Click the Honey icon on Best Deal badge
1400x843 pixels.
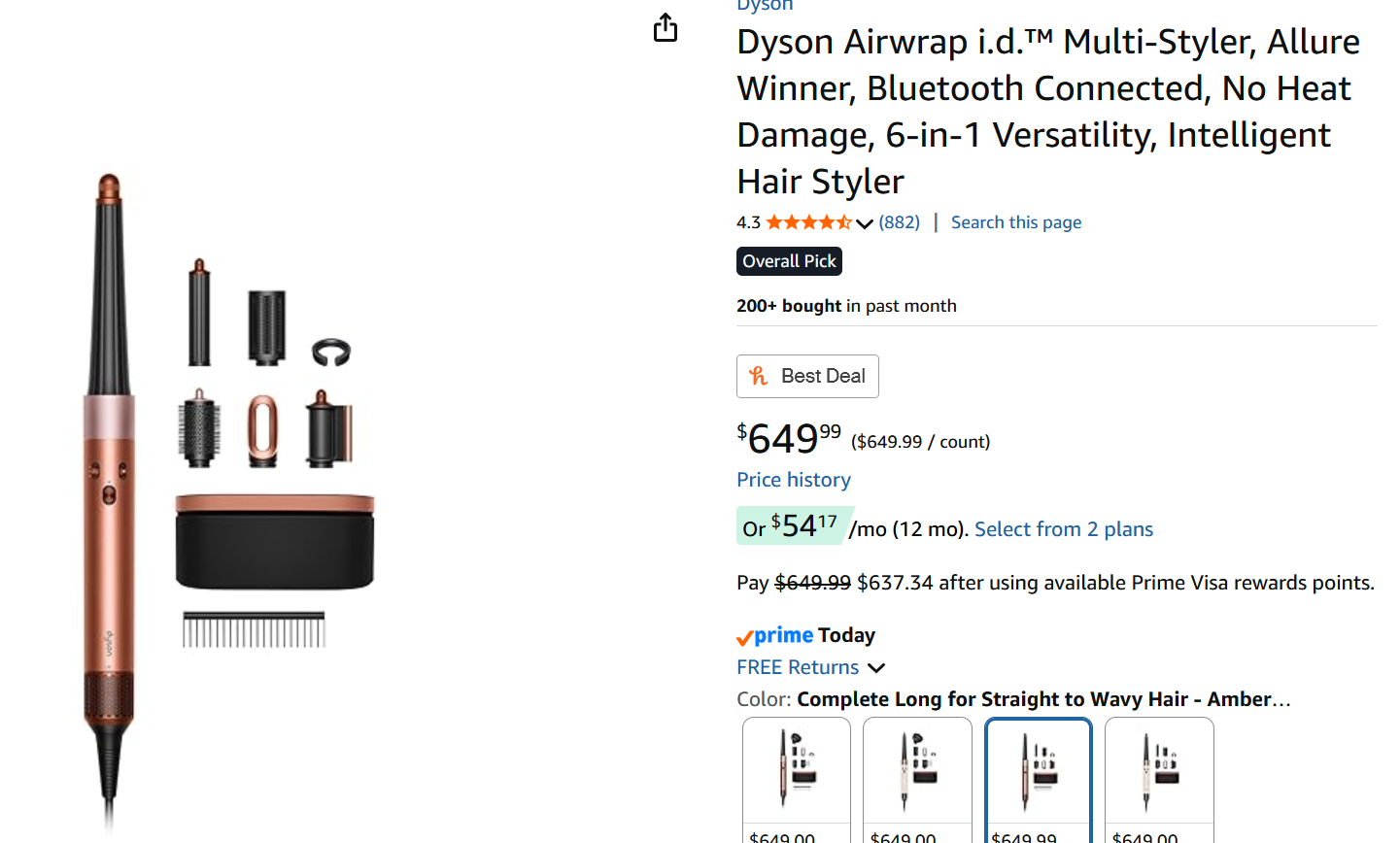tap(759, 376)
